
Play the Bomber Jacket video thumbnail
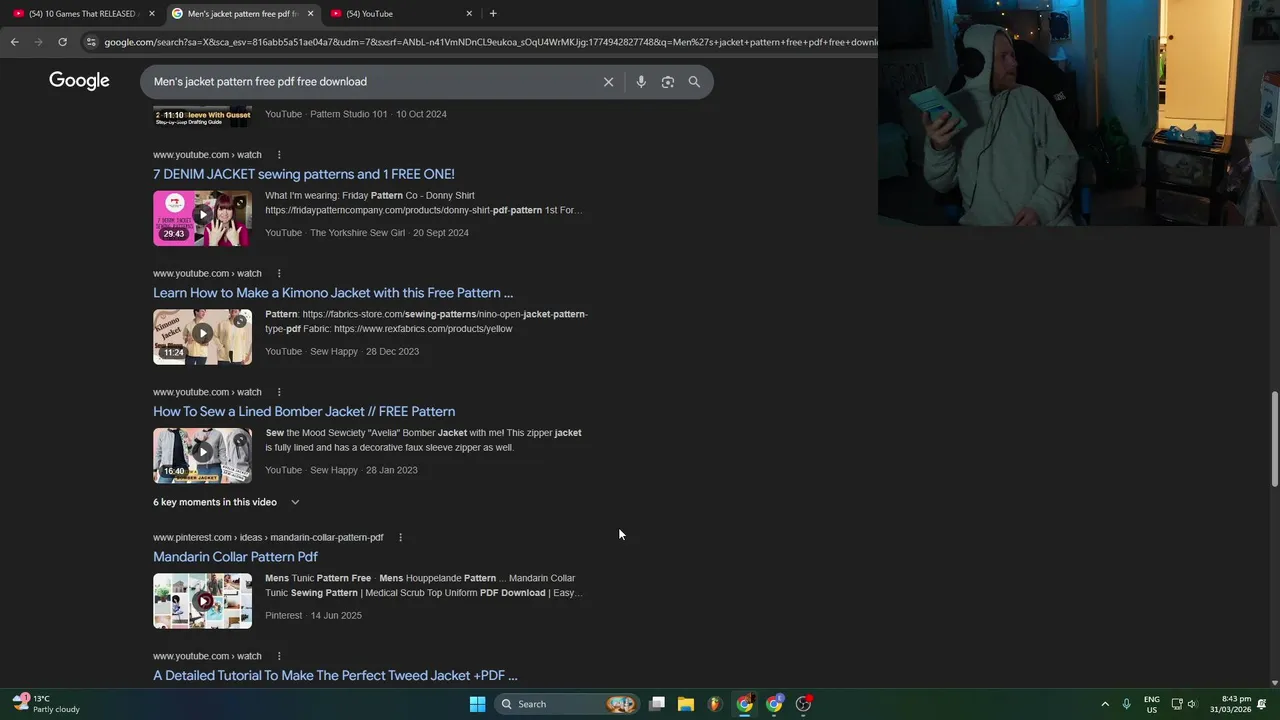(202, 455)
